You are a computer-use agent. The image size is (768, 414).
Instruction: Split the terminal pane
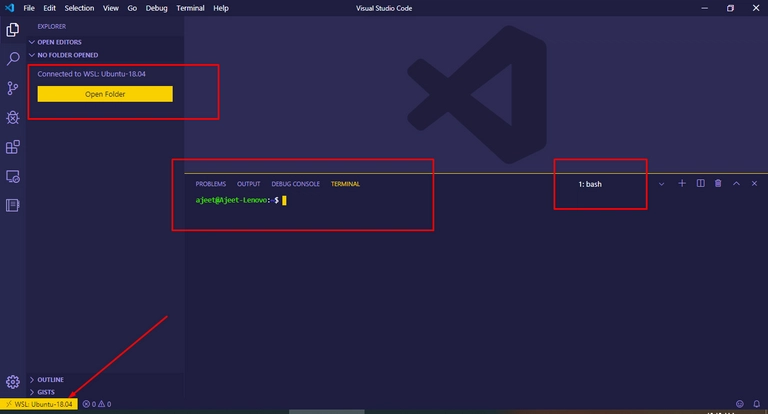point(700,183)
